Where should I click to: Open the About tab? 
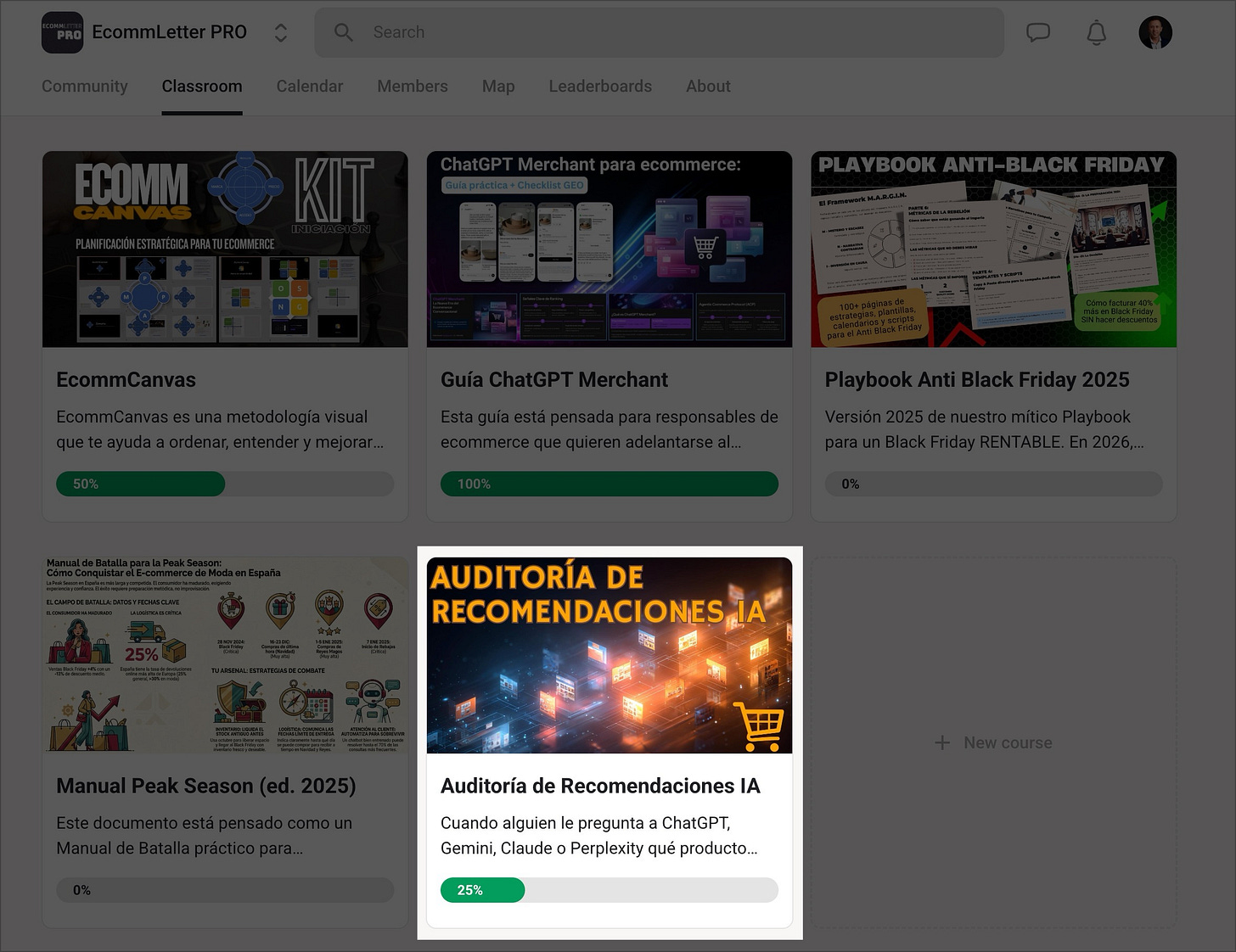point(708,86)
